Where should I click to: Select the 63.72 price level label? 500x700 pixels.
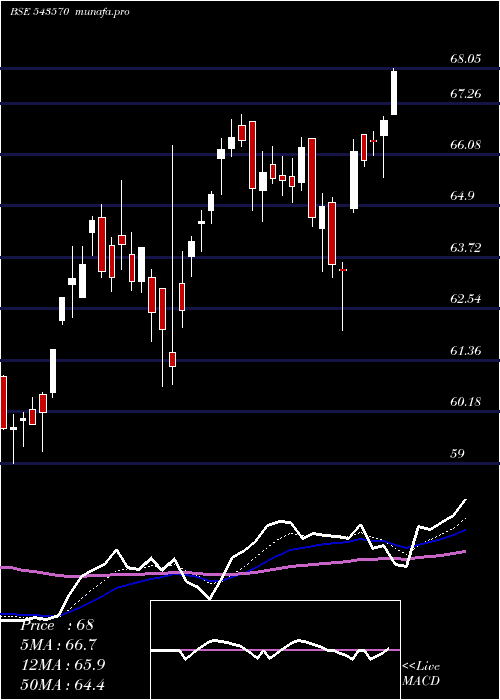coord(466,247)
